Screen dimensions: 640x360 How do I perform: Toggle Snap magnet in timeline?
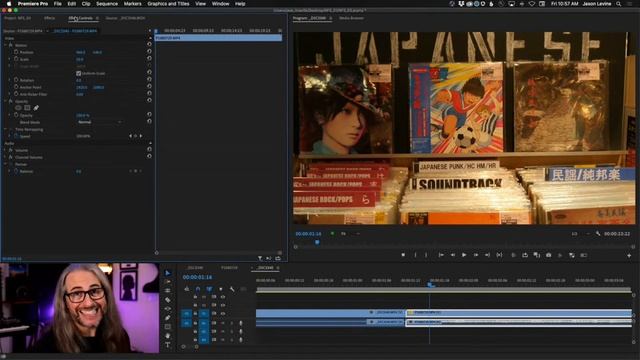point(198,289)
